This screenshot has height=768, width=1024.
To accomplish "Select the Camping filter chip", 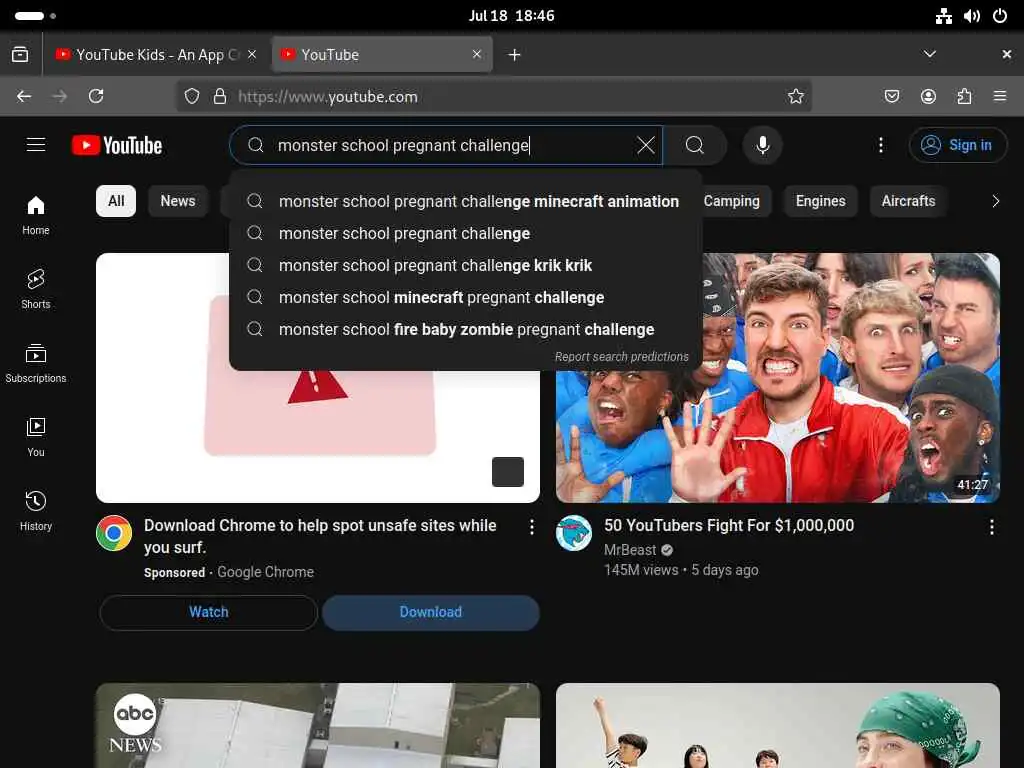I will [x=731, y=201].
